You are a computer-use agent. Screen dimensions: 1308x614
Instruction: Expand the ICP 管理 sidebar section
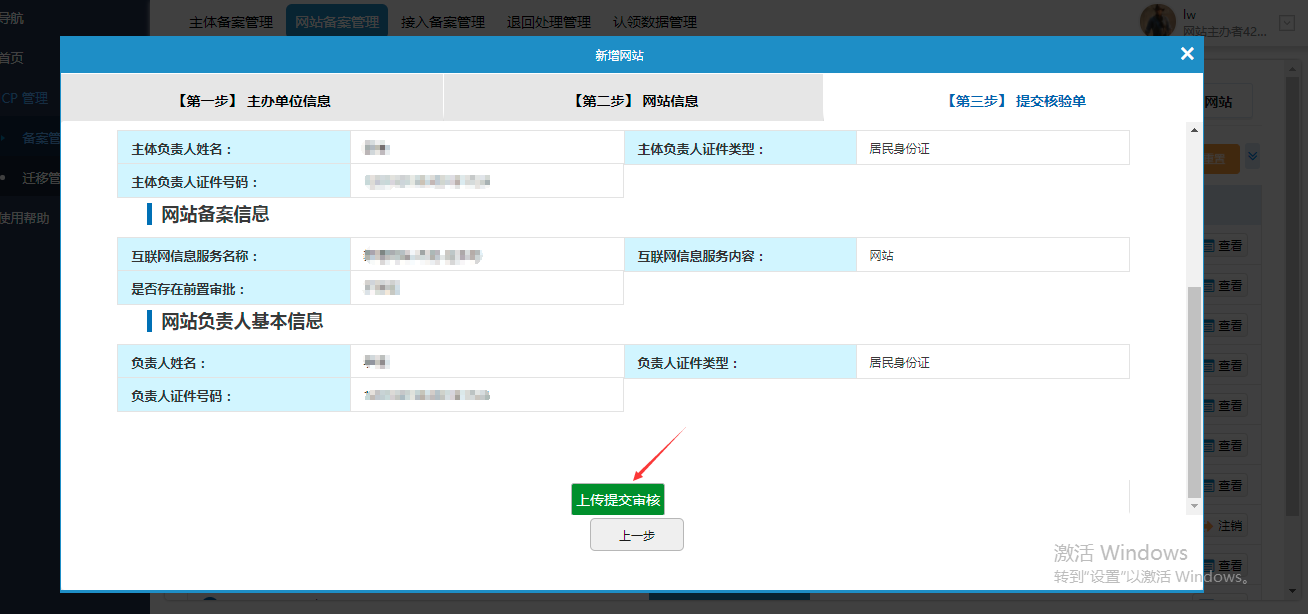pos(24,98)
